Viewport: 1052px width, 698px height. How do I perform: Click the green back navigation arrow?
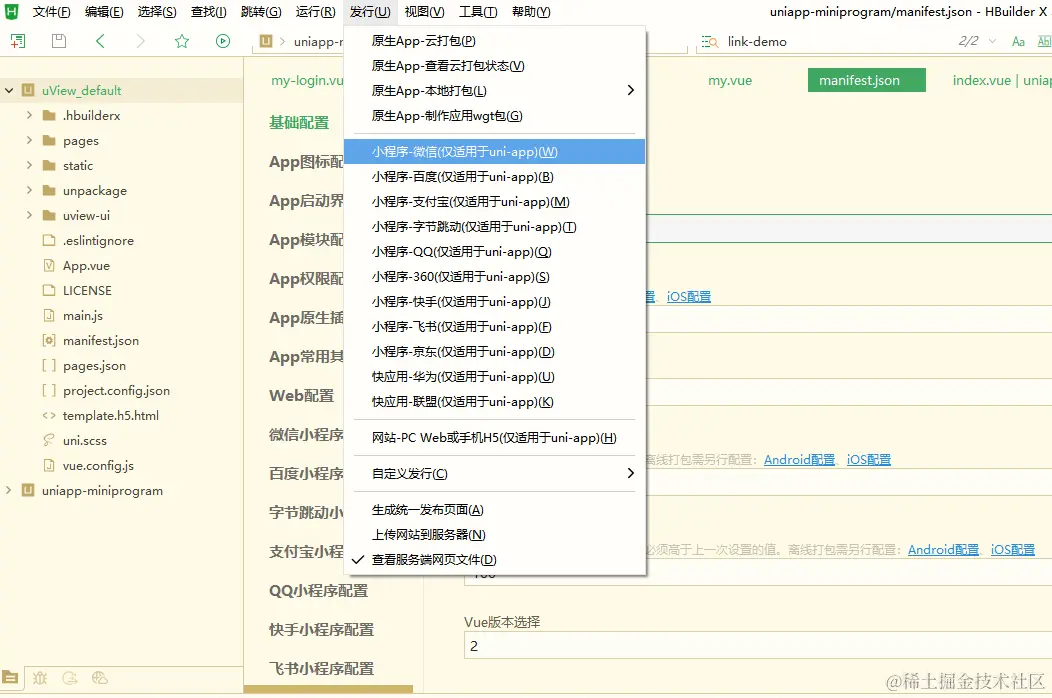click(x=100, y=42)
